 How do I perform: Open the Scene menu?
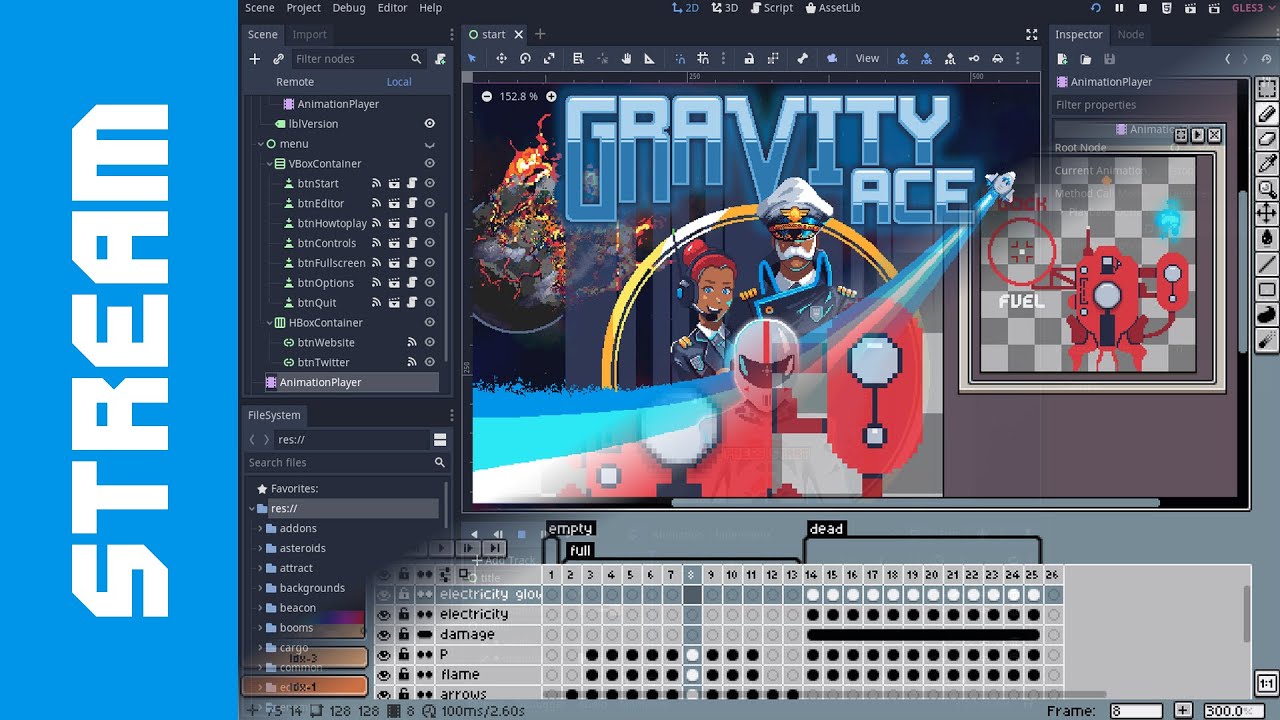260,8
